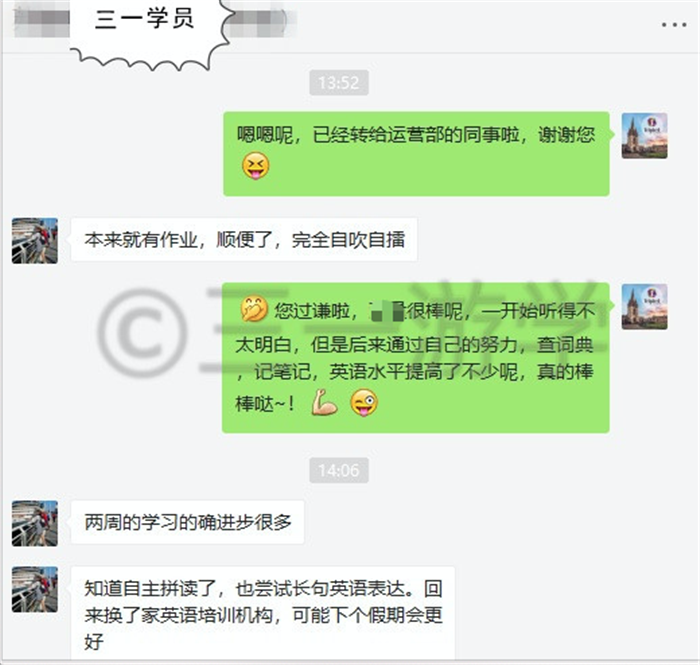Click the 三一学员 speech bubble label

coord(145,20)
